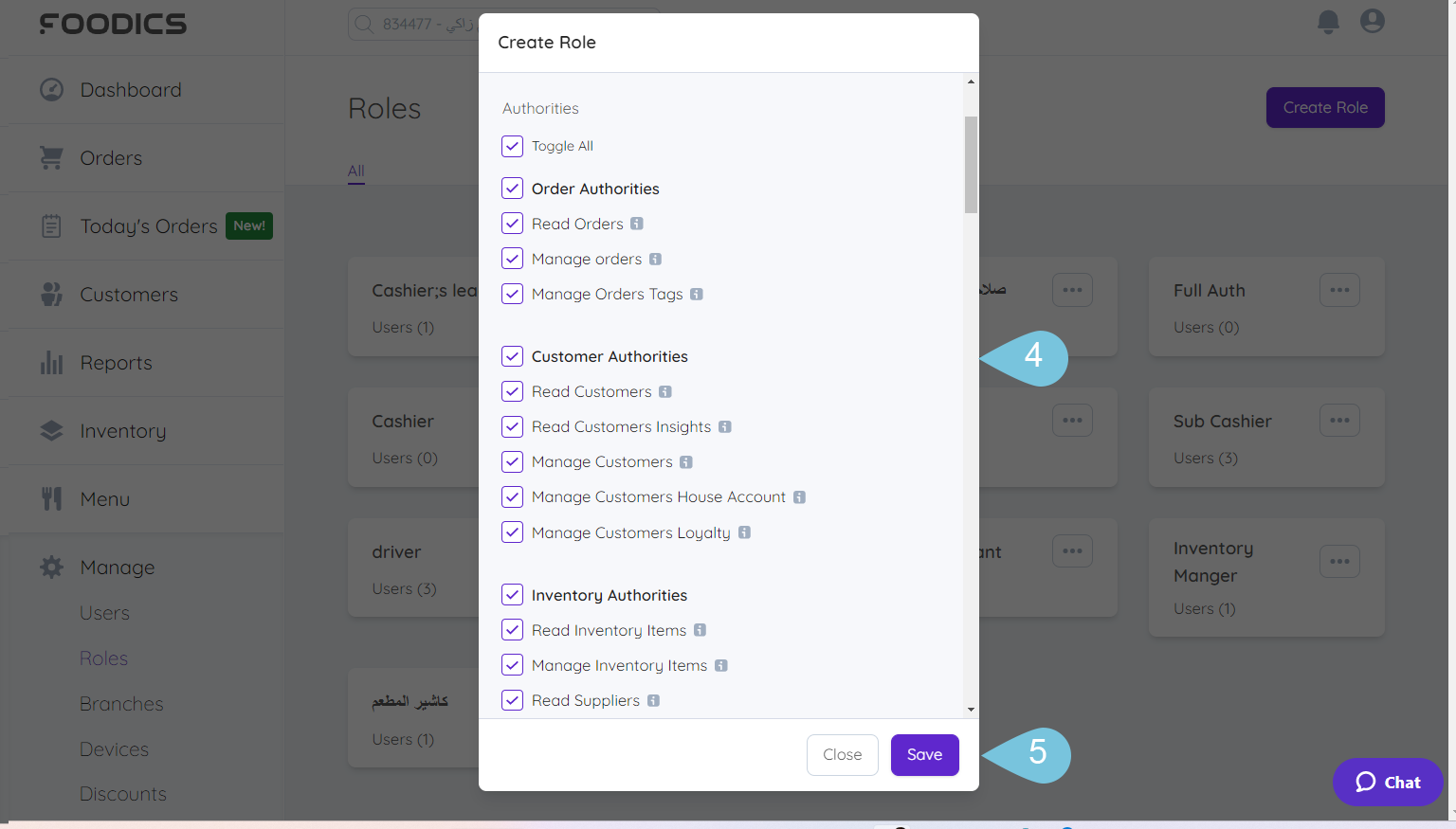Screen dimensions: 1456x829
Task: Open the user profile account icon
Action: coord(1372,21)
